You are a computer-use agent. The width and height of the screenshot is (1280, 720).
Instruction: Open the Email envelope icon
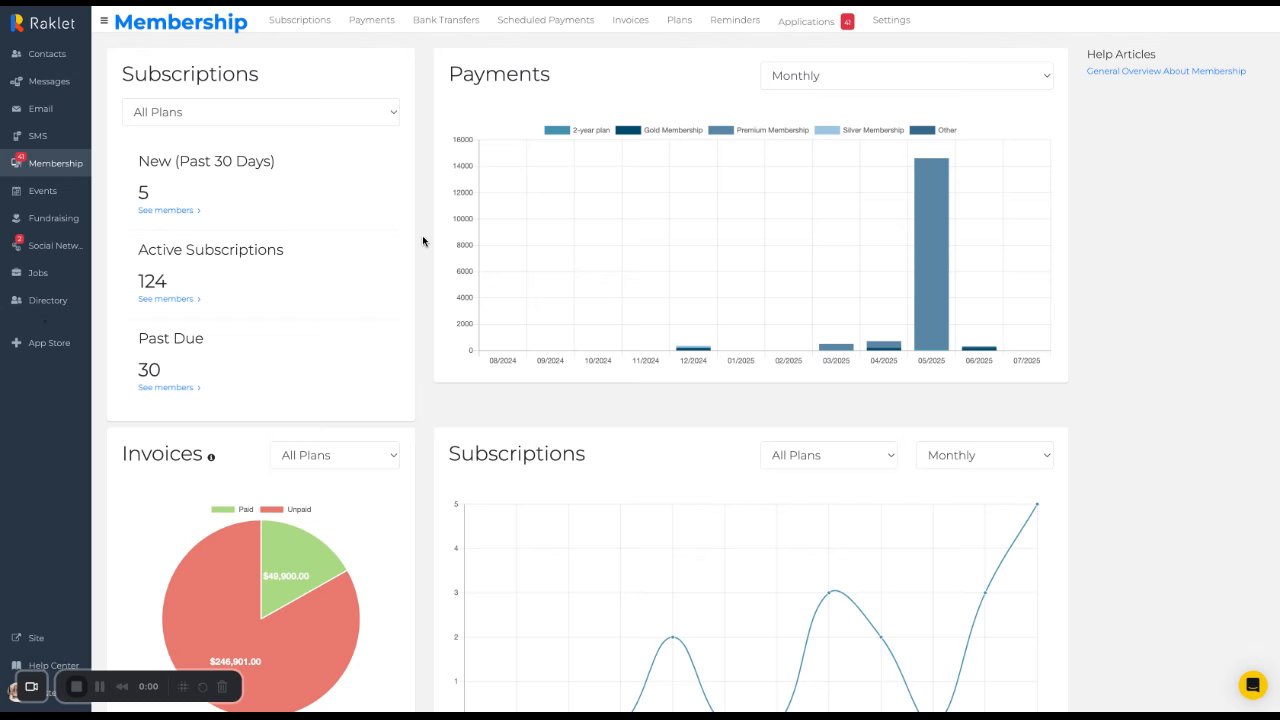coord(16,108)
